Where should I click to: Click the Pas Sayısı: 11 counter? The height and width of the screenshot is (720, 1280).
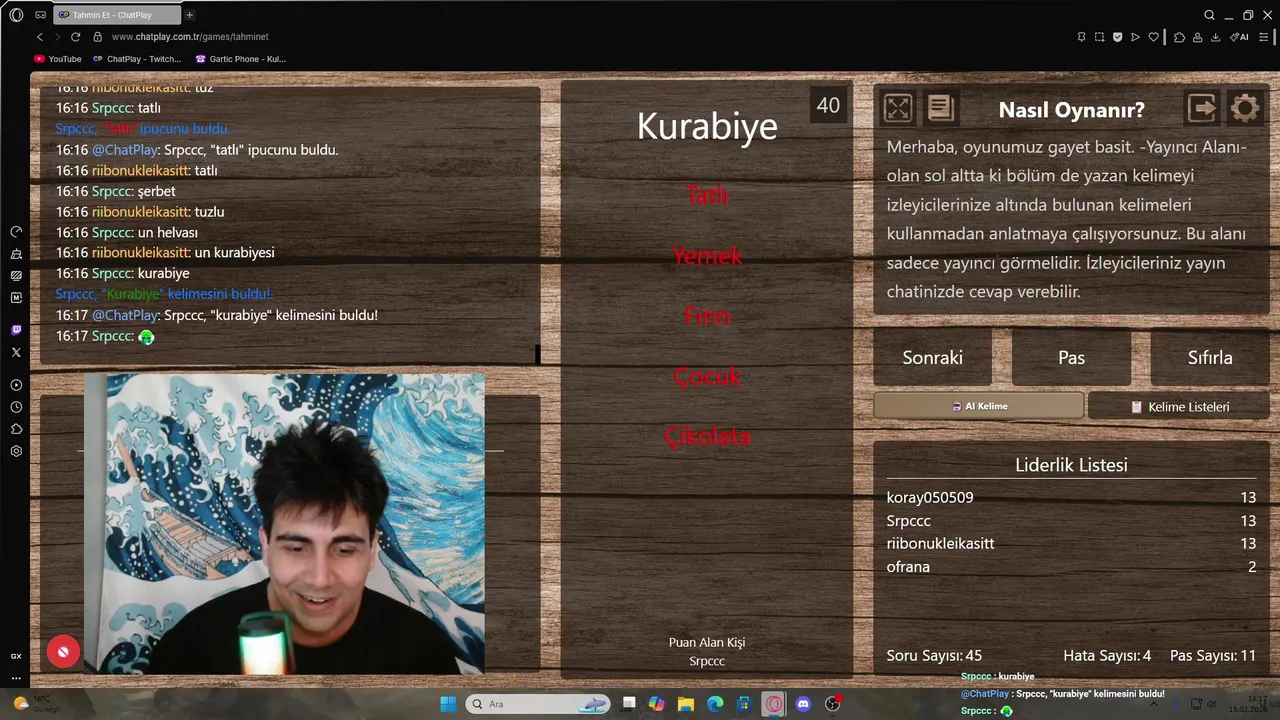point(1213,656)
